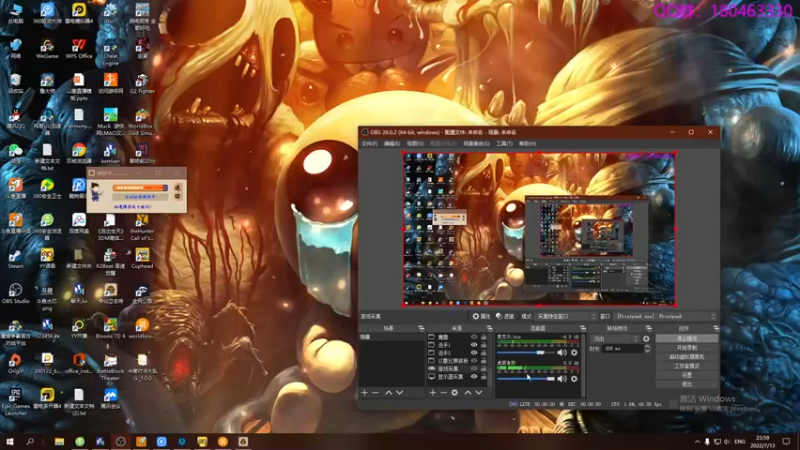Click first mixer channel volume slider
The width and height of the screenshot is (800, 450).
526,353
